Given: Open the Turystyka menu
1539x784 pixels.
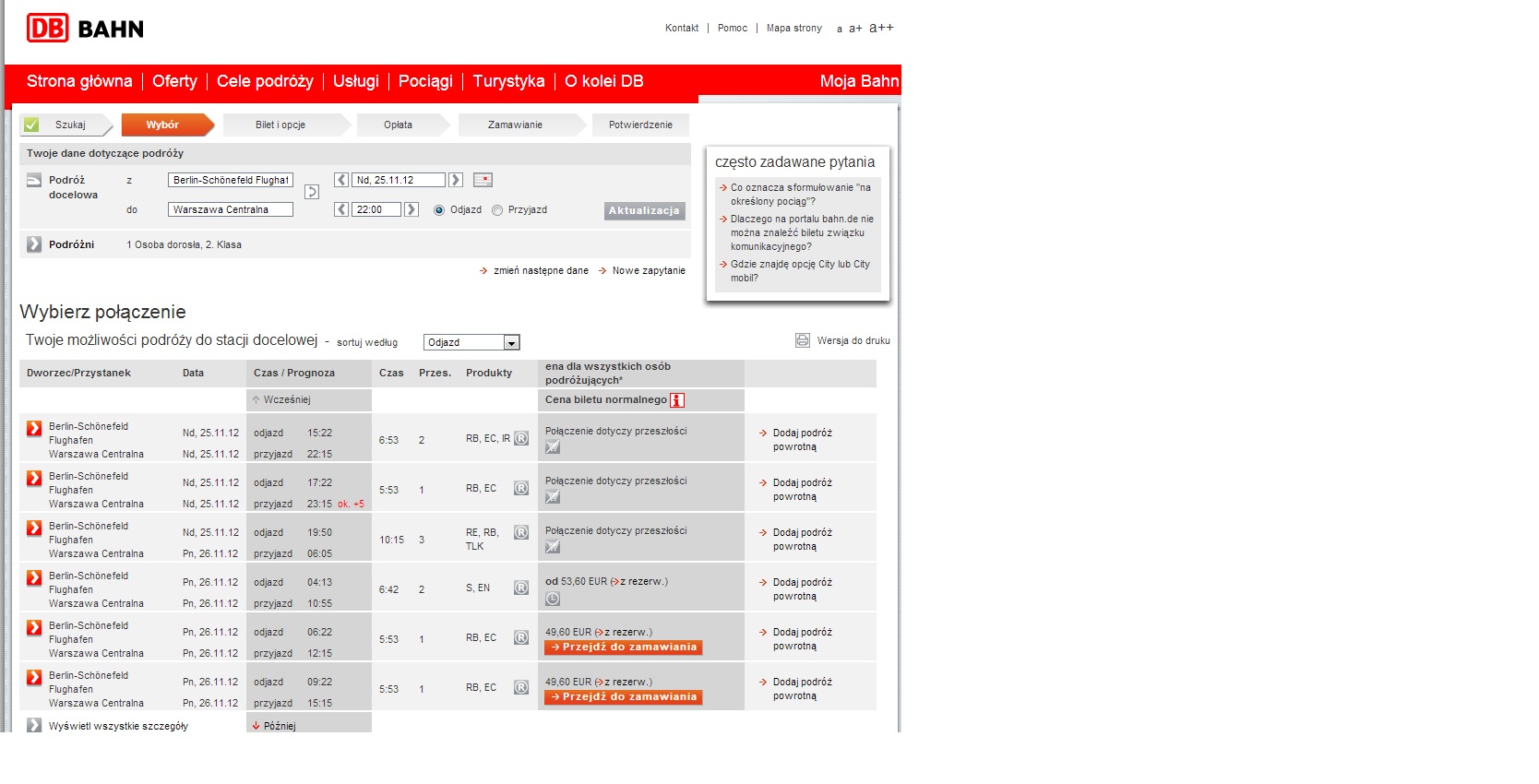Looking at the screenshot, I should pyautogui.click(x=508, y=81).
